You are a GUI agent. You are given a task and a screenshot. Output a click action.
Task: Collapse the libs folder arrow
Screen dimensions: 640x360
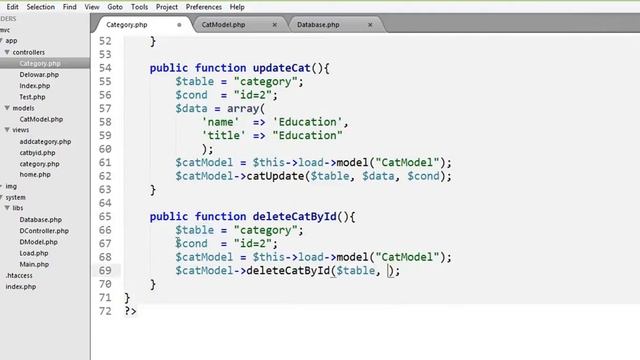tap(7, 208)
